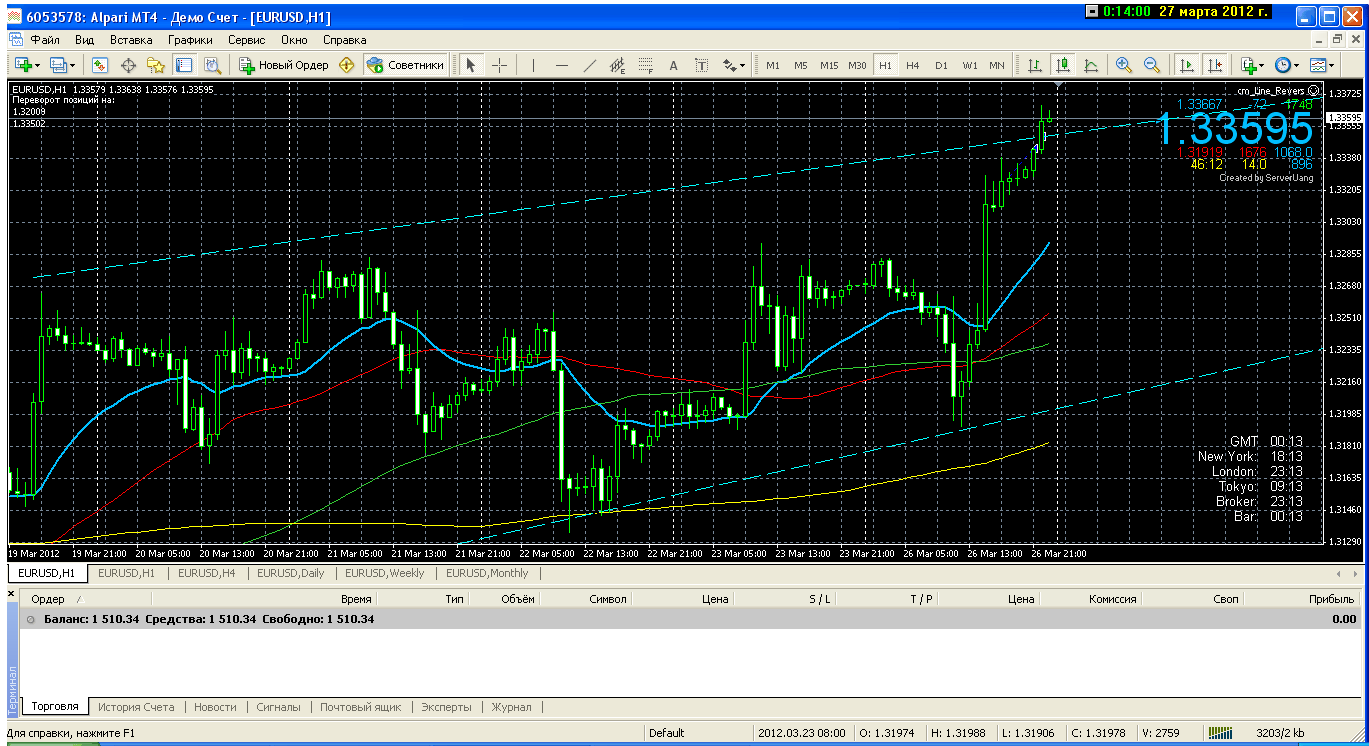The width and height of the screenshot is (1369, 746).
Task: Select the Crosshair tool
Action: (x=499, y=65)
